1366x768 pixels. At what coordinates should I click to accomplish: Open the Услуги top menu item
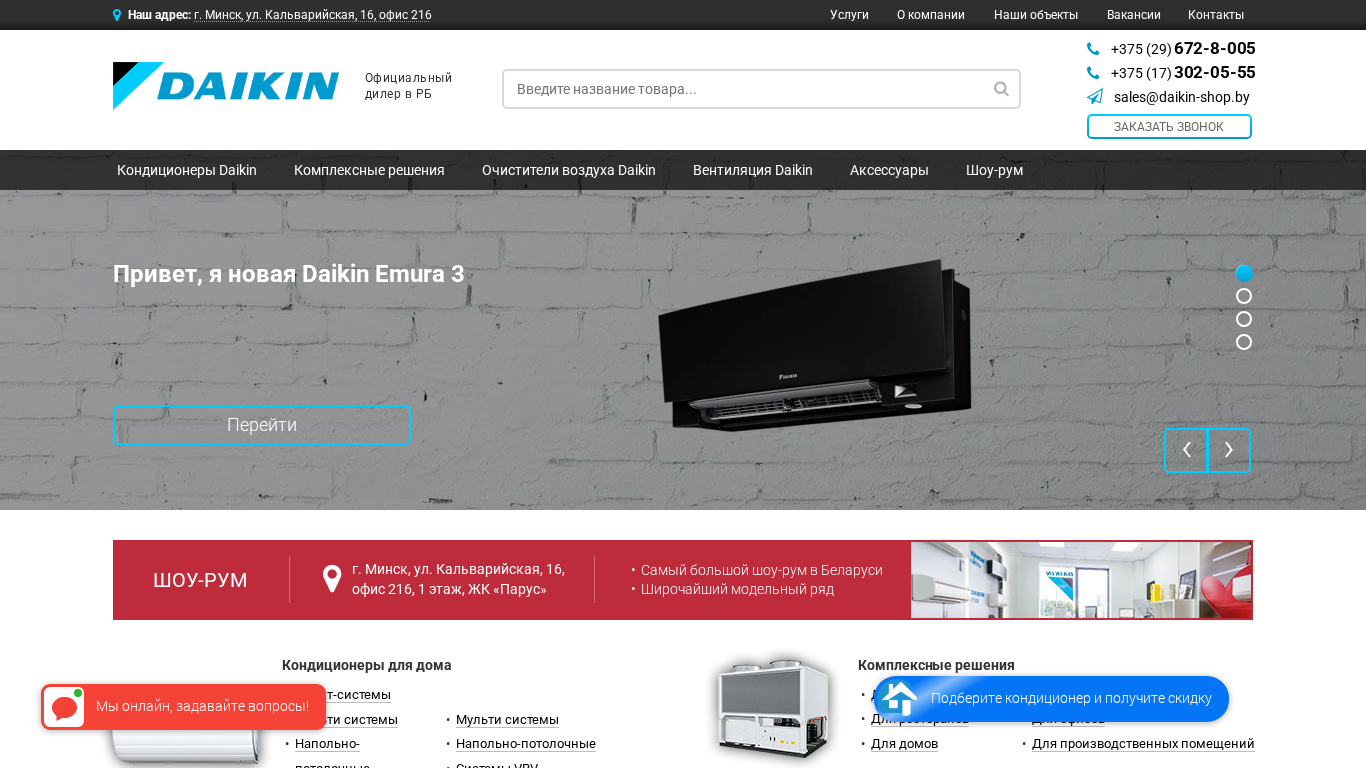849,15
